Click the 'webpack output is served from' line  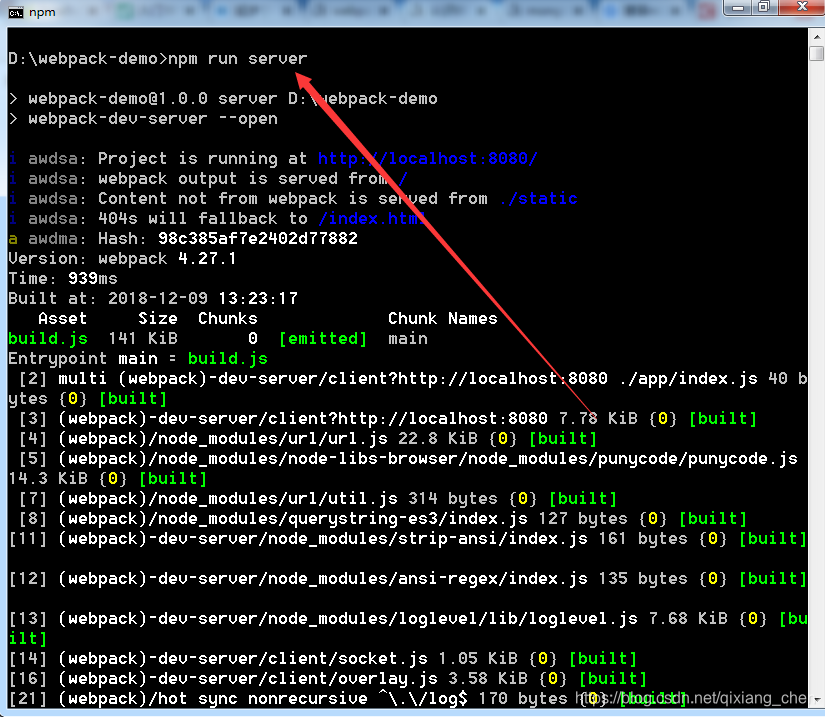pyautogui.click(x=208, y=178)
